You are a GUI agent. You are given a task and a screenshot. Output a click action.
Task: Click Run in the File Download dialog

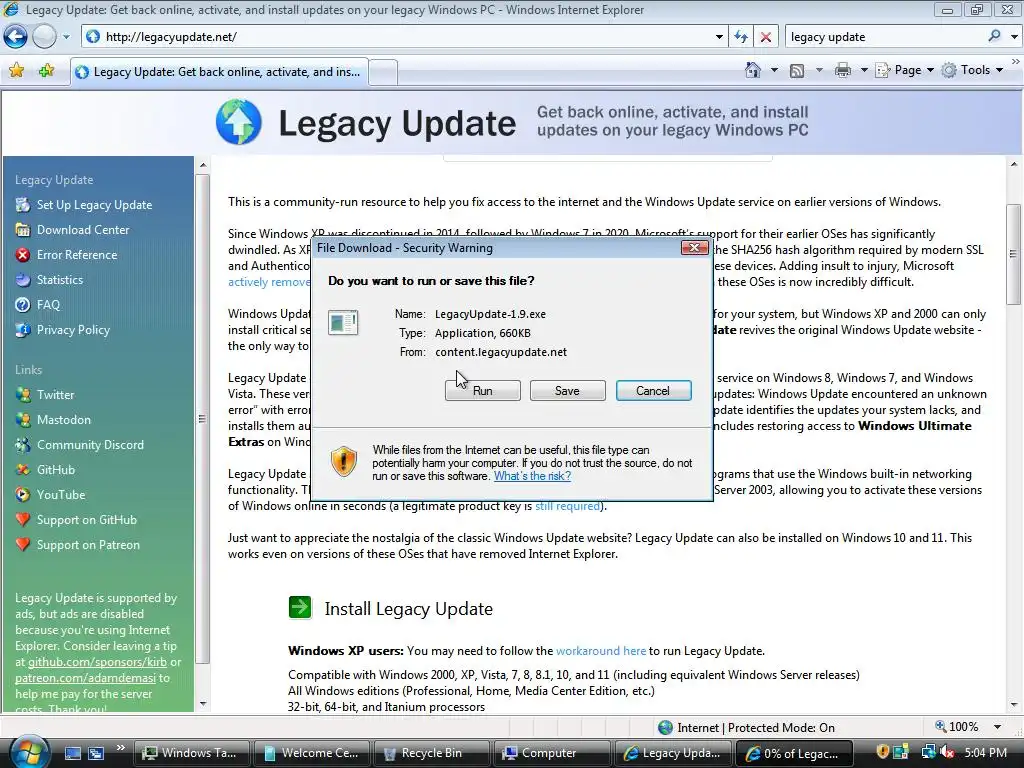tap(483, 391)
